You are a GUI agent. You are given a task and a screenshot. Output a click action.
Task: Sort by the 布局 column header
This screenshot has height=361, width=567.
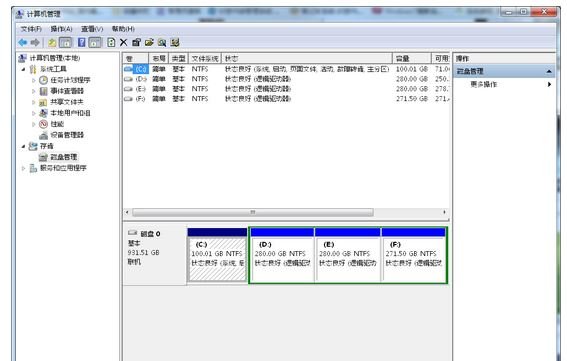point(158,59)
